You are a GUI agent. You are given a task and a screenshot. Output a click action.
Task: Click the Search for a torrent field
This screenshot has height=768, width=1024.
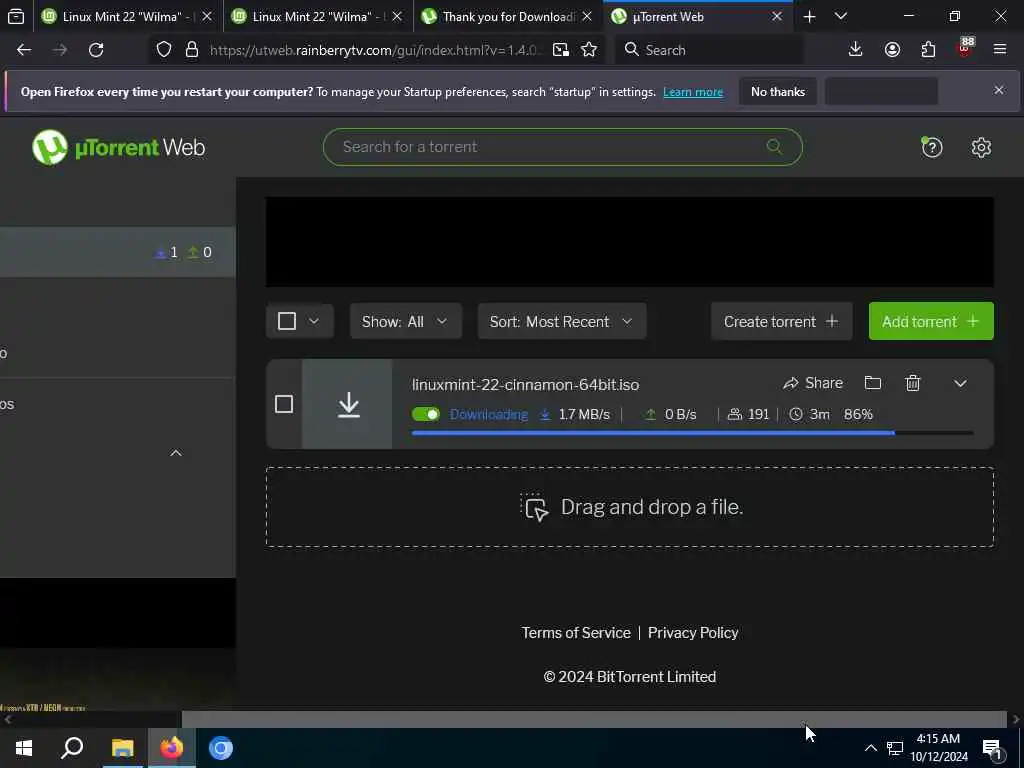pyautogui.click(x=562, y=146)
